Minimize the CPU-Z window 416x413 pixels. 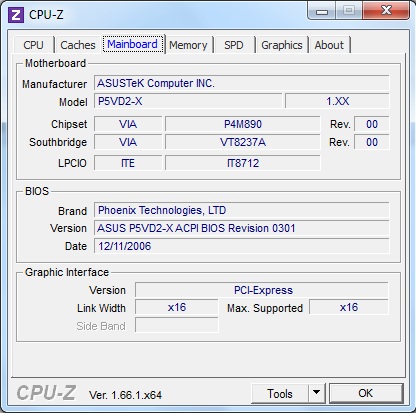point(322,11)
